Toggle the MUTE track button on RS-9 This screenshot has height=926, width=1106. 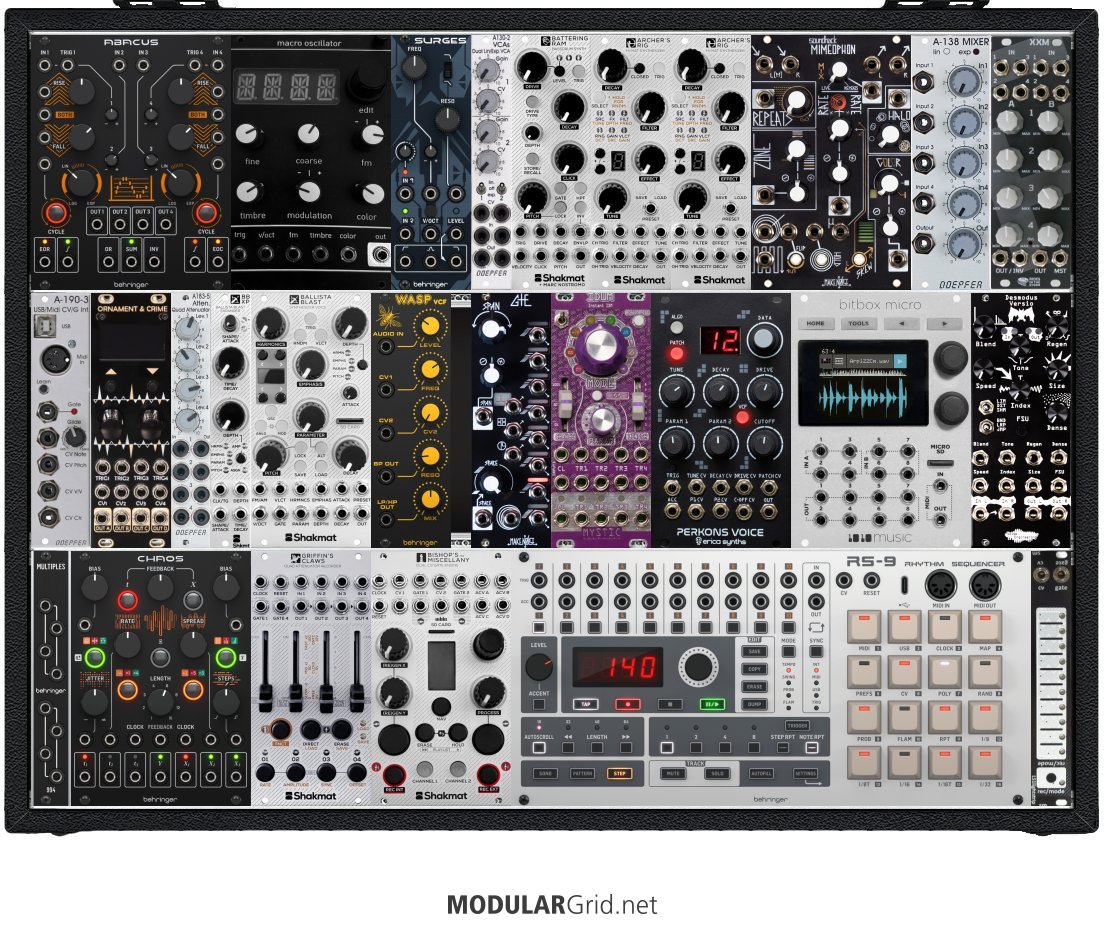click(673, 774)
